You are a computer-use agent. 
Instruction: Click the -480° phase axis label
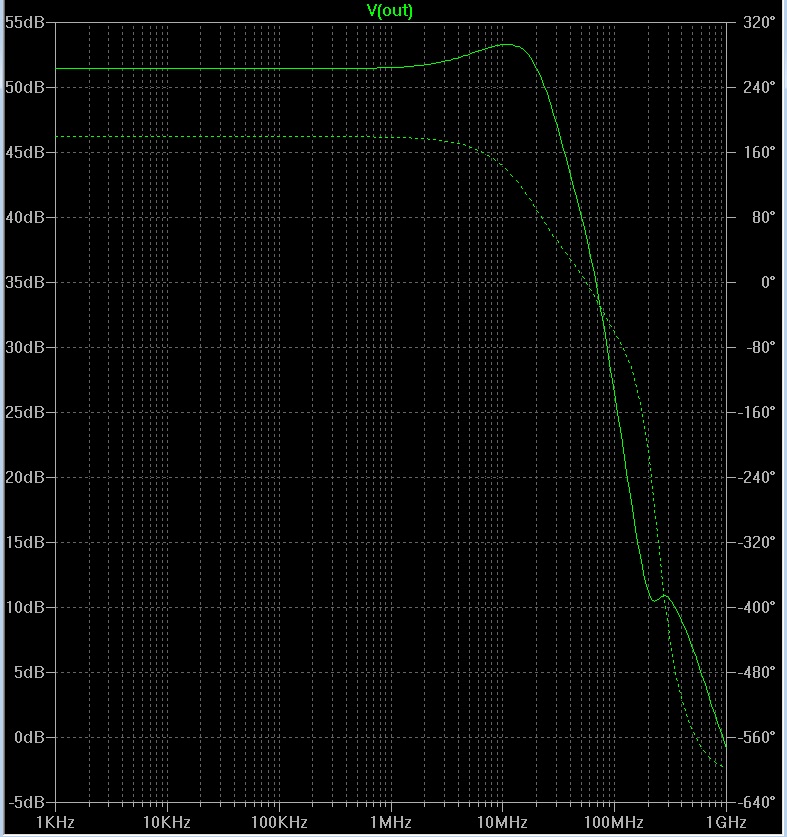coord(757,672)
